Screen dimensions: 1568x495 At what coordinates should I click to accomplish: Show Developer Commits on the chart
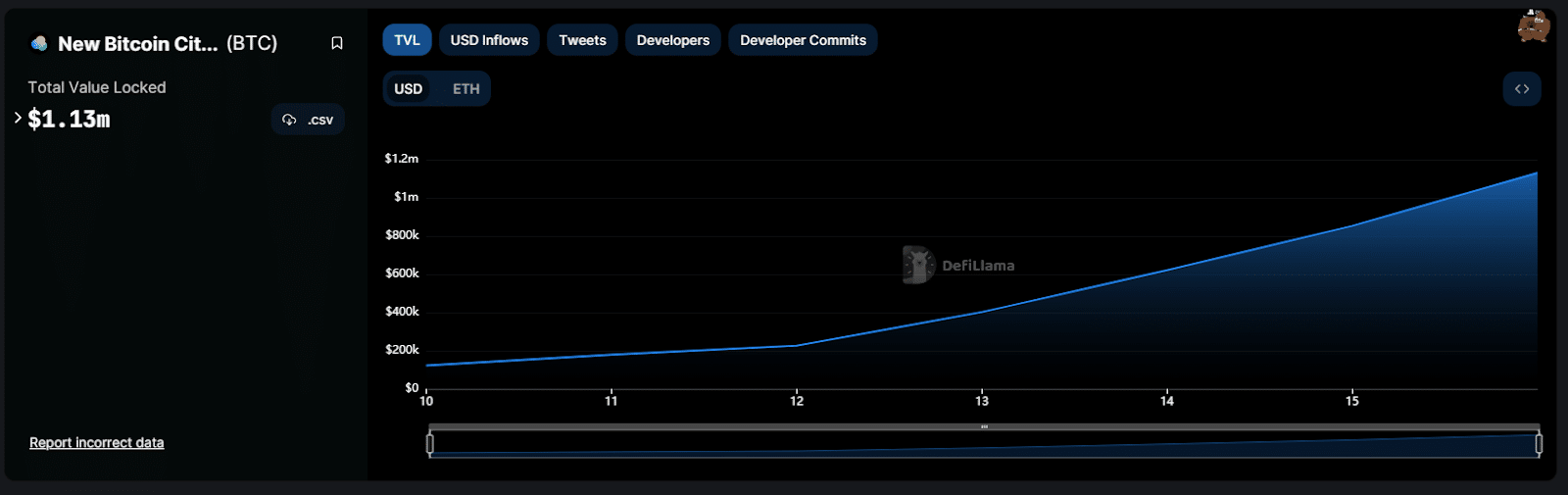coord(803,40)
